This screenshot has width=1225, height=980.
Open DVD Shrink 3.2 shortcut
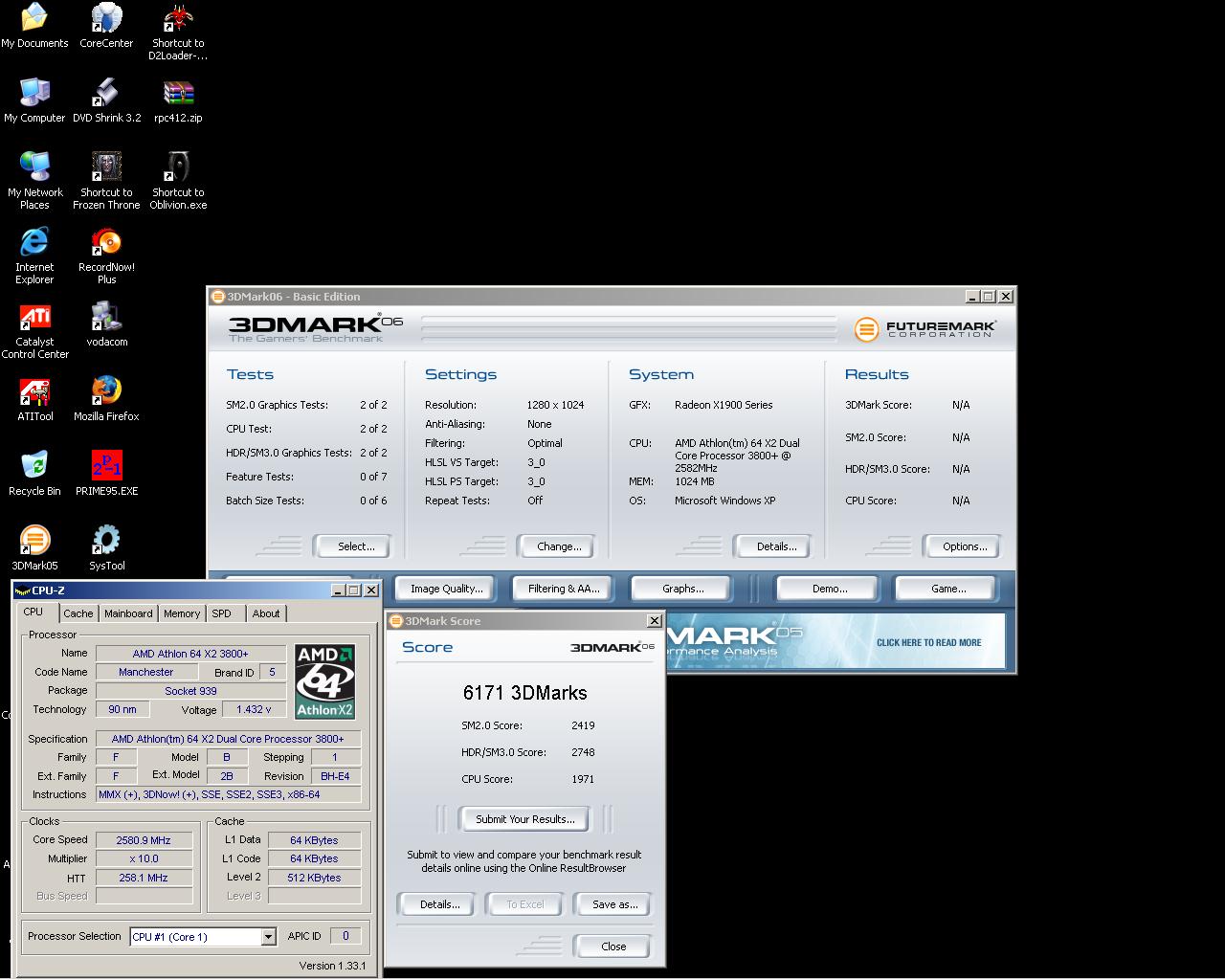click(x=106, y=94)
